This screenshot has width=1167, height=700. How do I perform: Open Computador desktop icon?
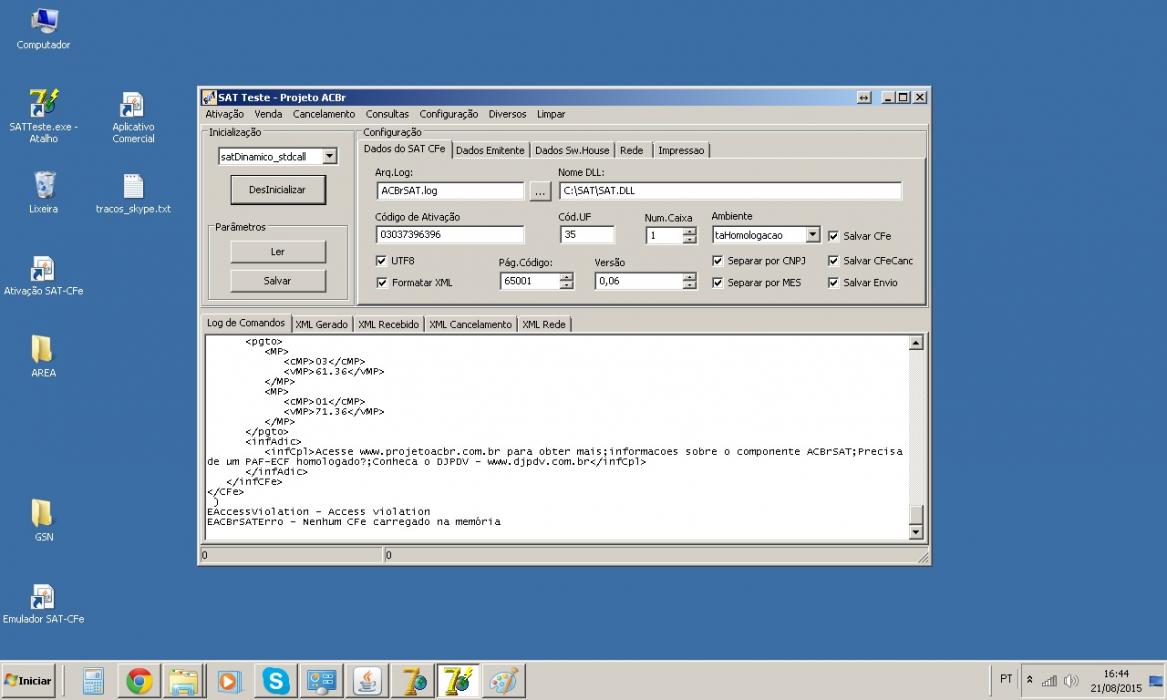coord(43,28)
